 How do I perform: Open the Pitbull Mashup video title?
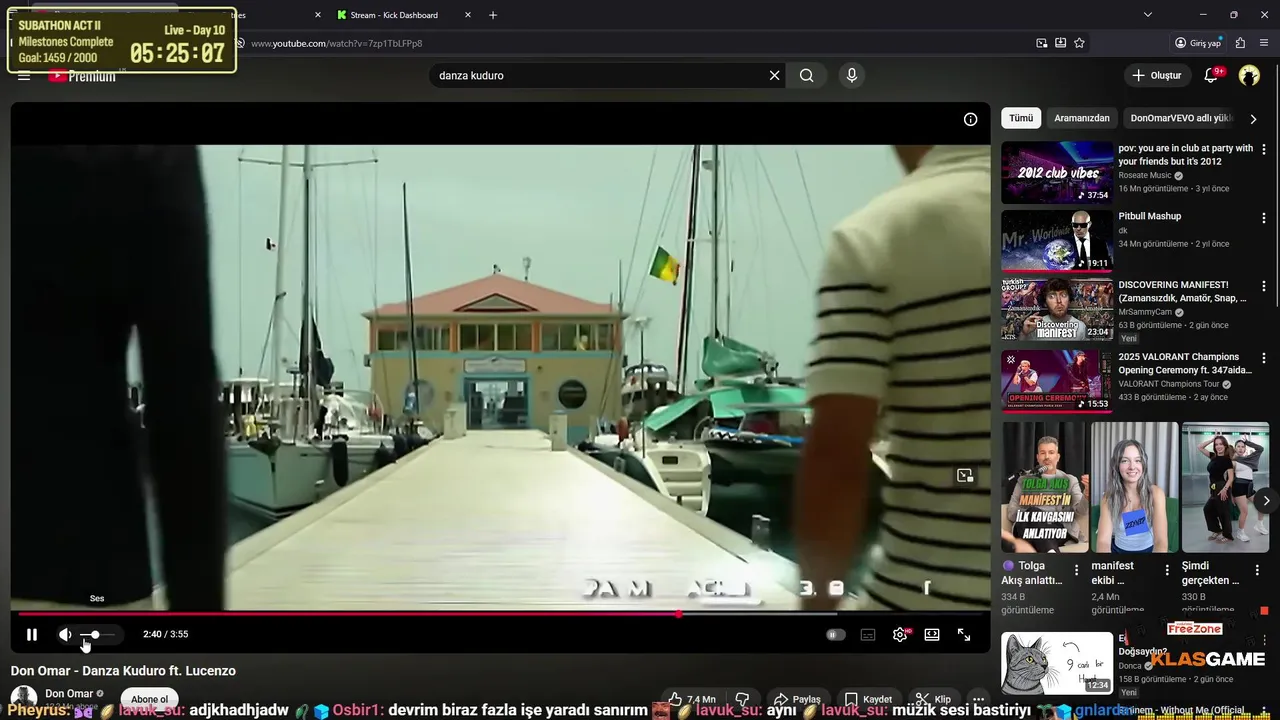tap(1150, 216)
